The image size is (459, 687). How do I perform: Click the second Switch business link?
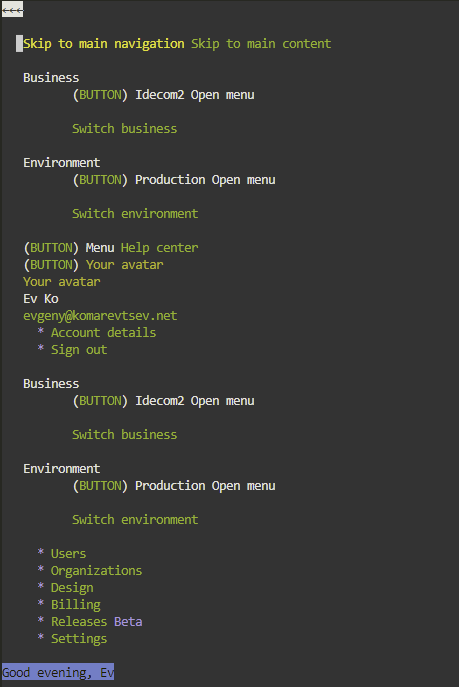point(125,435)
